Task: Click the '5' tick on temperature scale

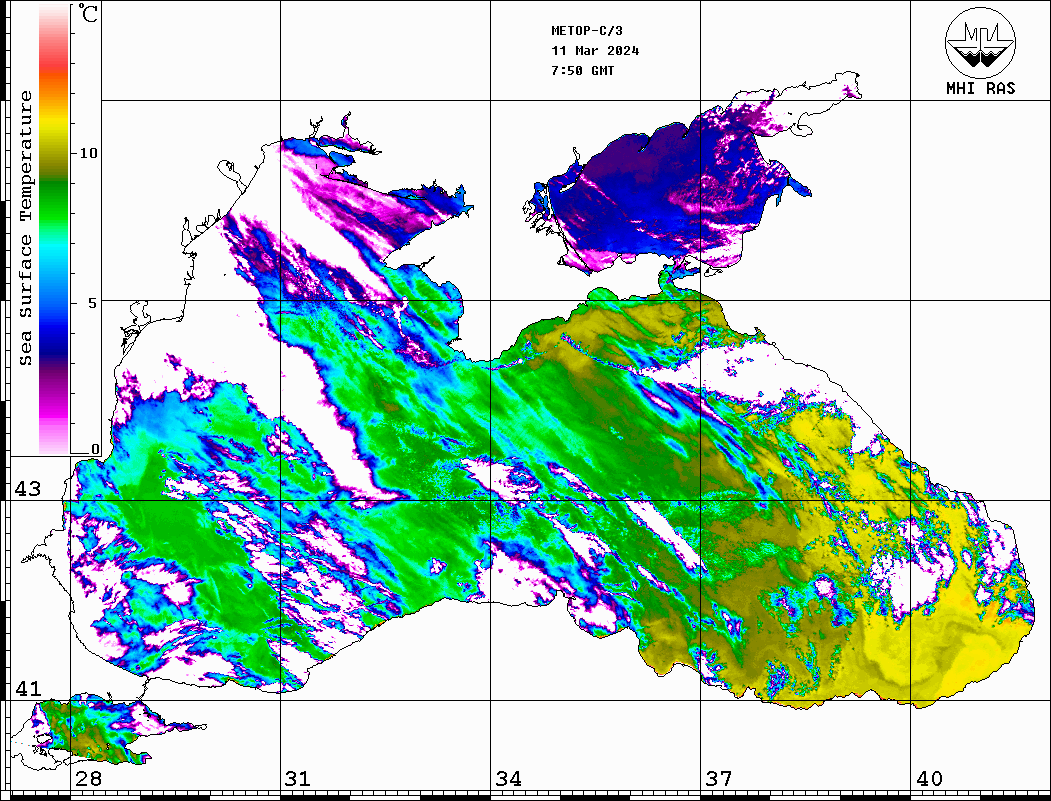Action: (x=93, y=303)
